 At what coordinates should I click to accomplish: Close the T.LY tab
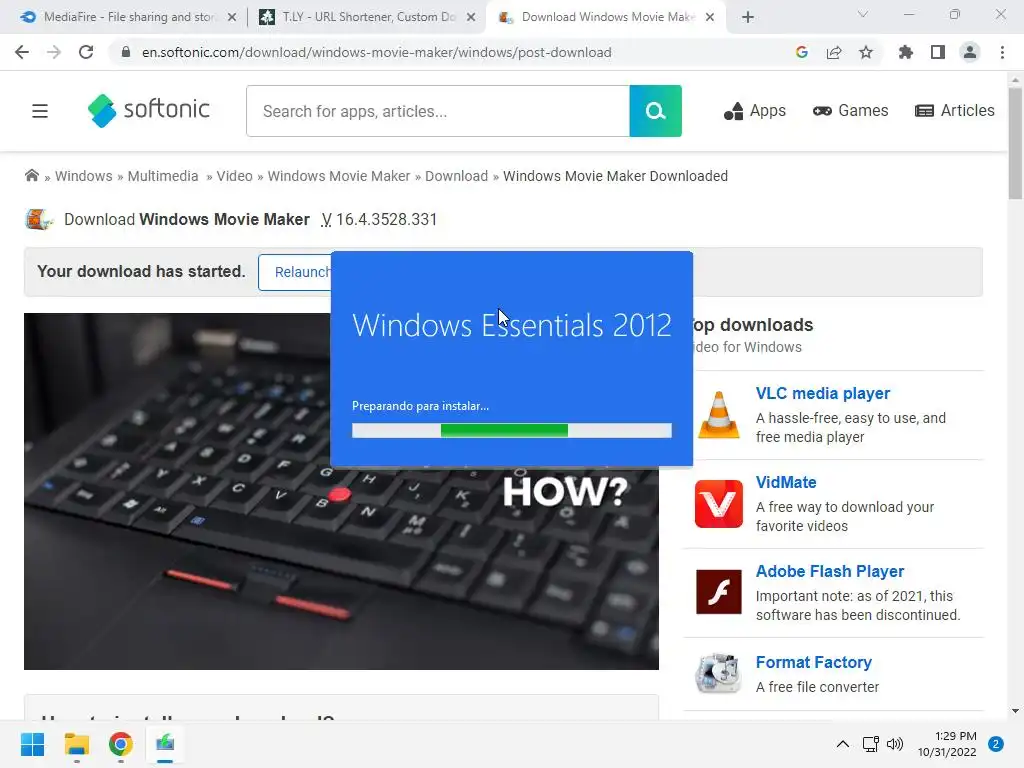pyautogui.click(x=471, y=18)
